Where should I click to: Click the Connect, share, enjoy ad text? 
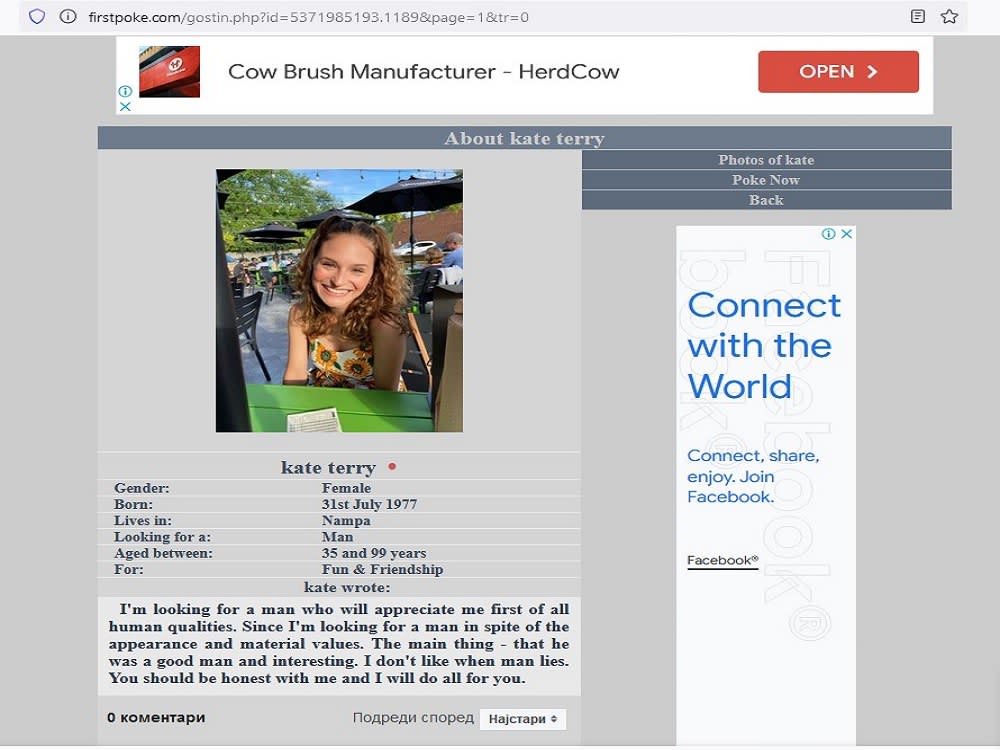click(x=753, y=476)
